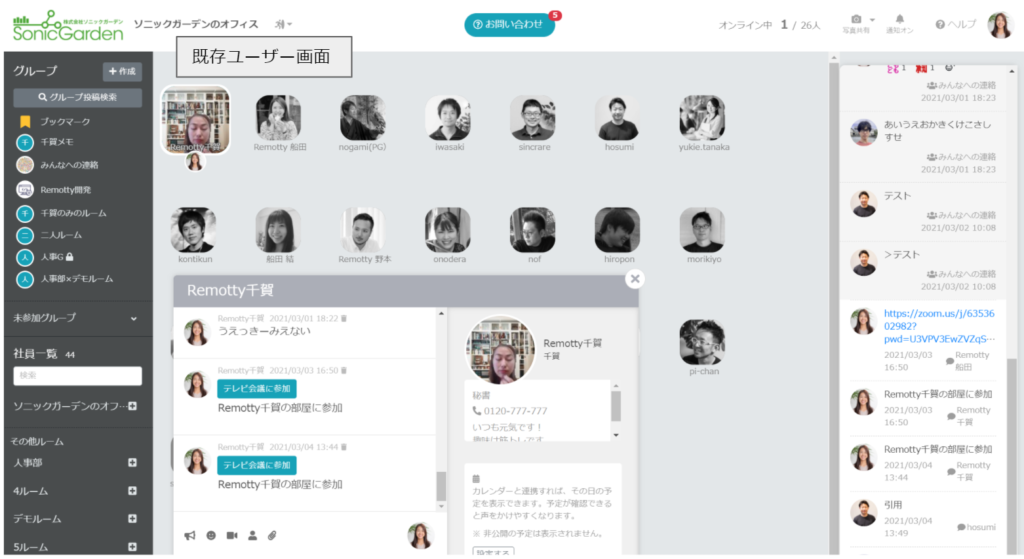This screenshot has height=559, width=1024.
Task: Expand 人事部 room with plus icon
Action: [x=133, y=462]
